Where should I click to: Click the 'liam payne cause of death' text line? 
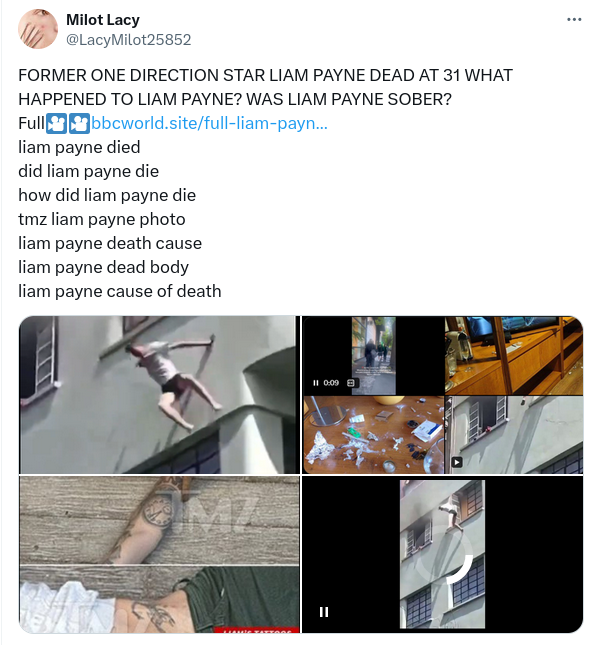click(x=120, y=291)
